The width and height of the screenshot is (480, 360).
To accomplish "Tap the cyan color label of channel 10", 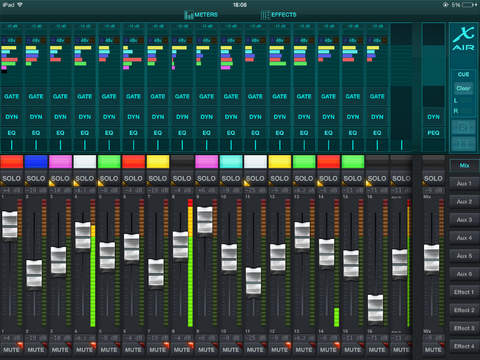I will (231, 162).
